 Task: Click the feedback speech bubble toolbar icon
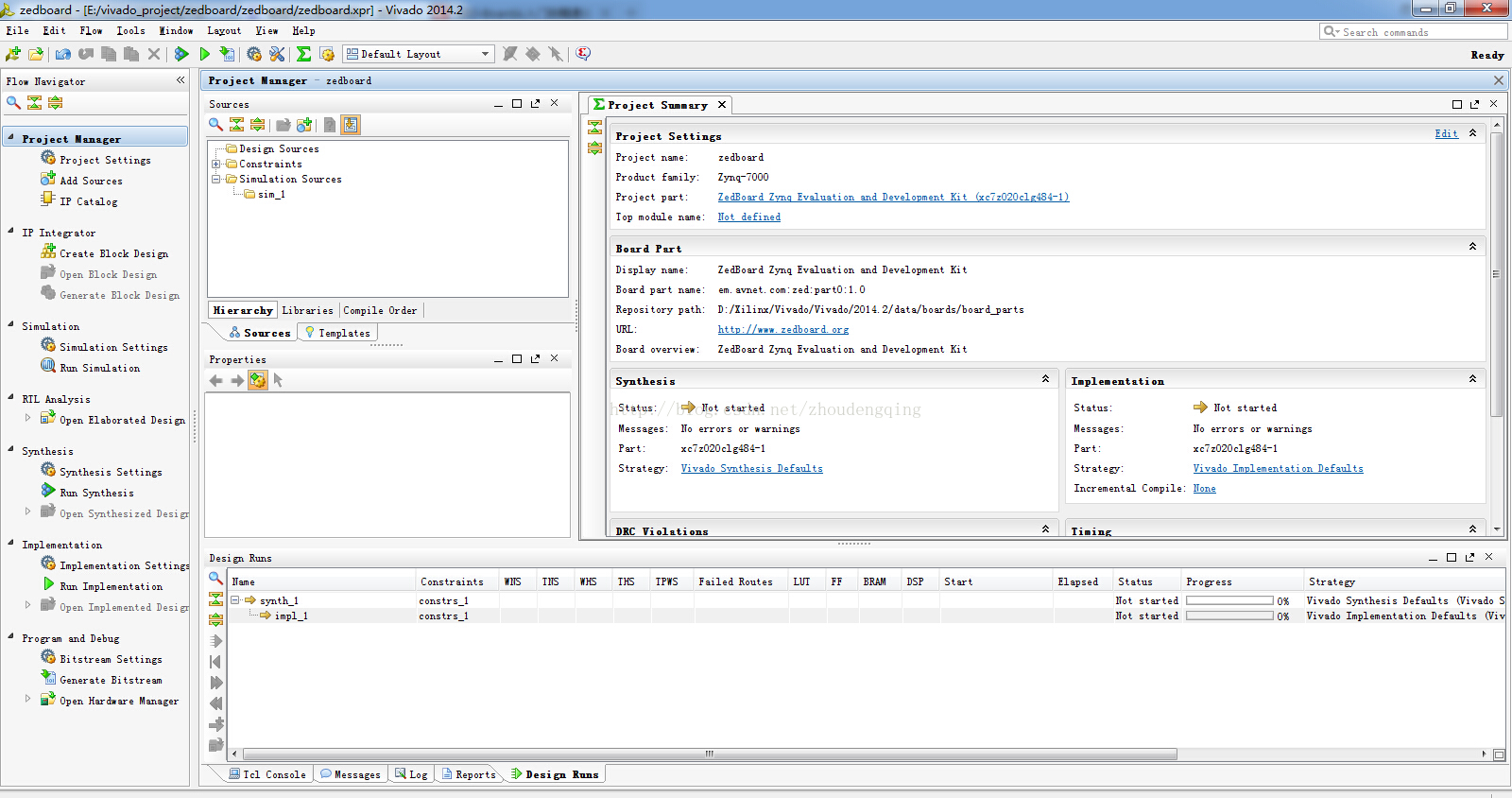click(x=583, y=54)
